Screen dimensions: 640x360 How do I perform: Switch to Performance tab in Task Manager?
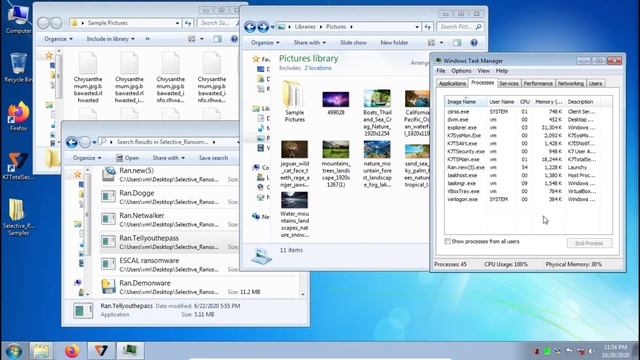538,83
